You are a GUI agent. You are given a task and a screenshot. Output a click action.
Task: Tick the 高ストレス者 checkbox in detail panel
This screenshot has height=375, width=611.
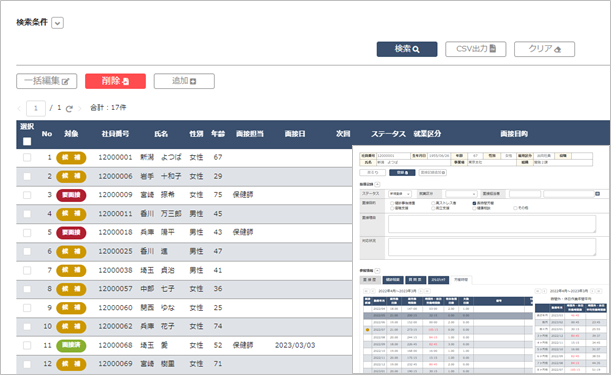433,203
